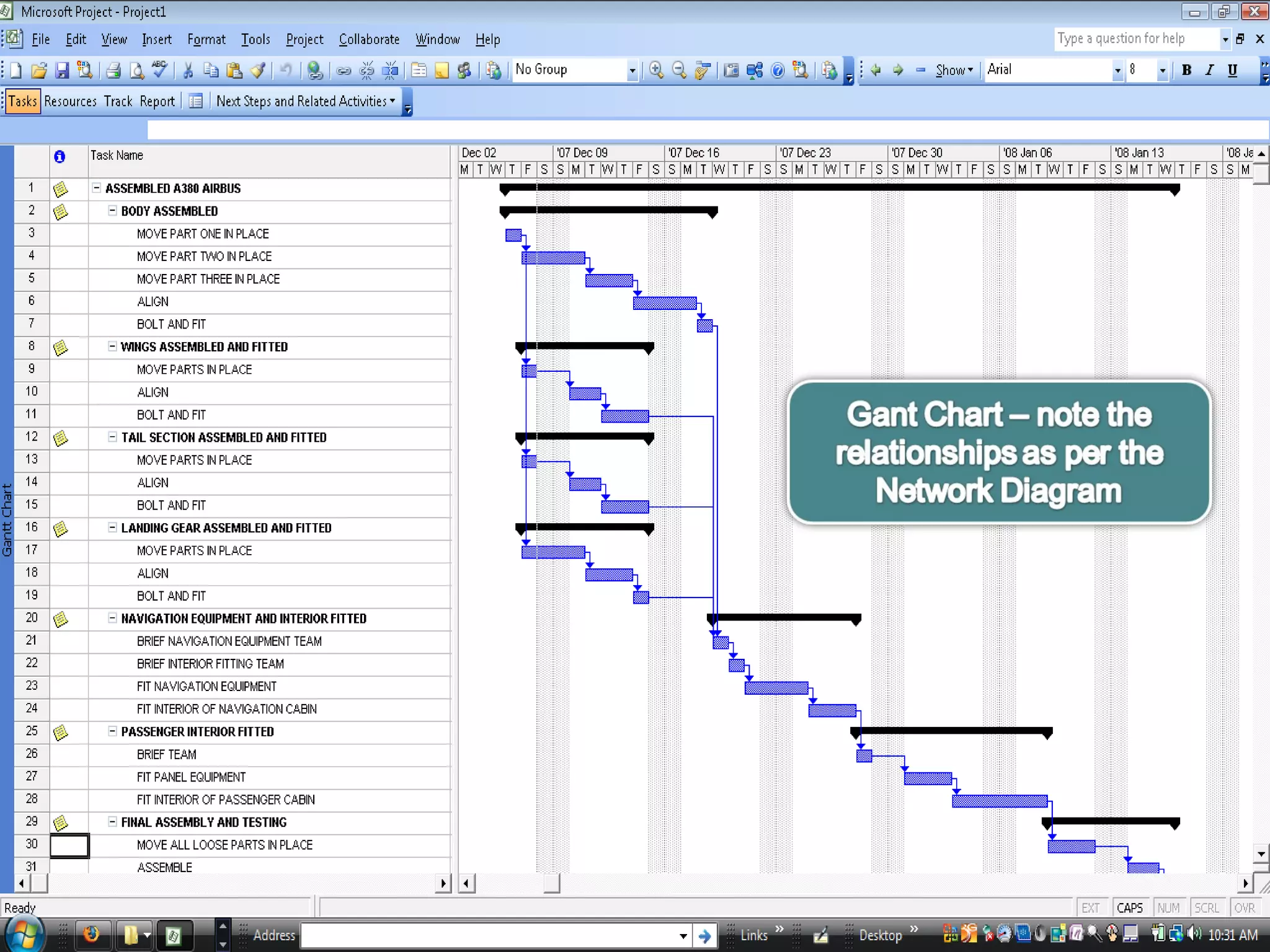Click the Unlink Tasks icon

click(x=366, y=71)
